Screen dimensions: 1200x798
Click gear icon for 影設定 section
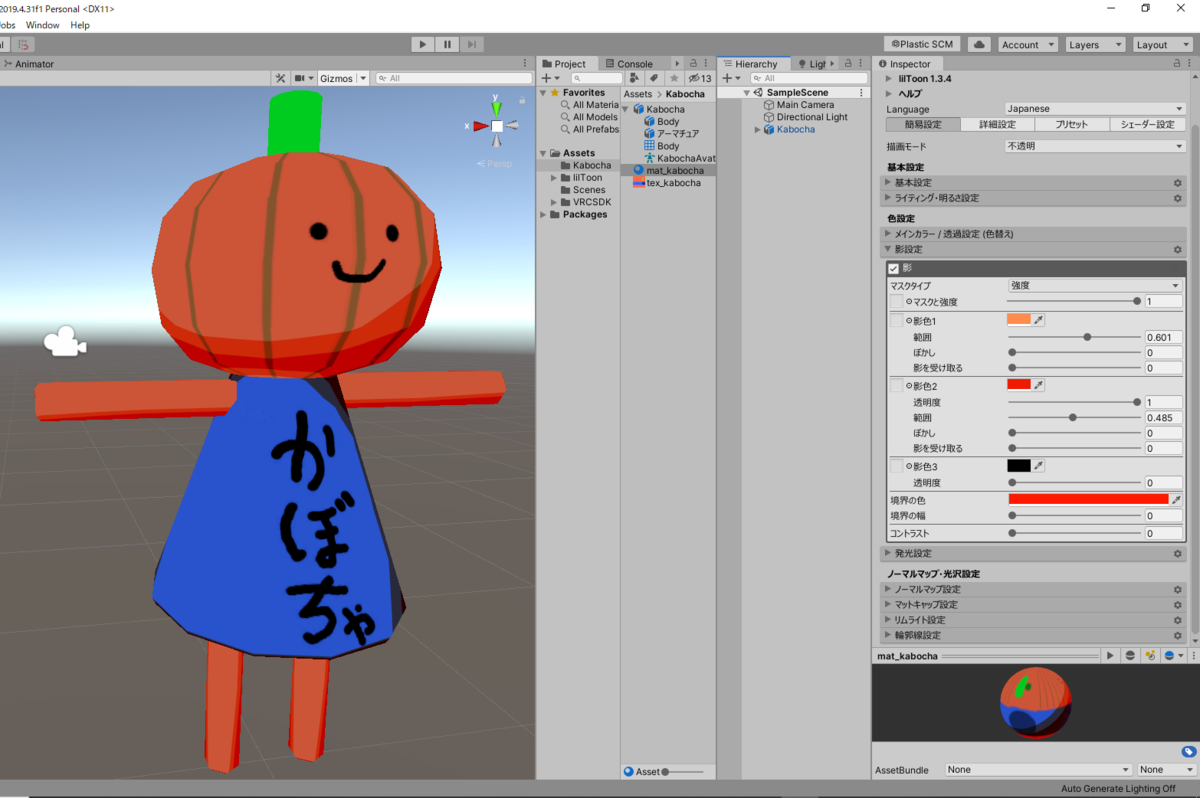pyautogui.click(x=1178, y=250)
